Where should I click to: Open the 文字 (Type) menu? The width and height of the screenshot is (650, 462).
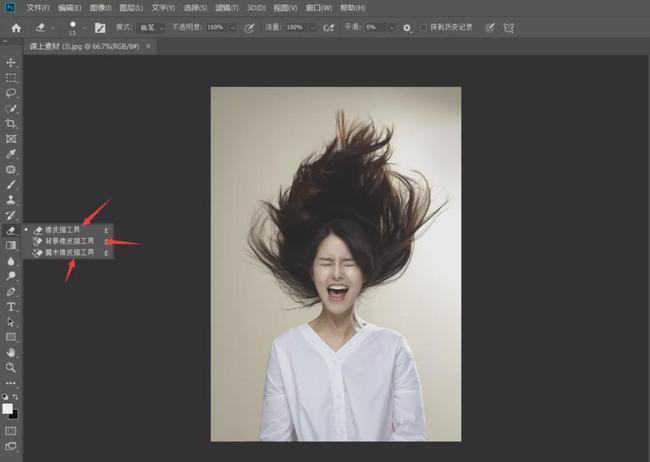pos(163,8)
